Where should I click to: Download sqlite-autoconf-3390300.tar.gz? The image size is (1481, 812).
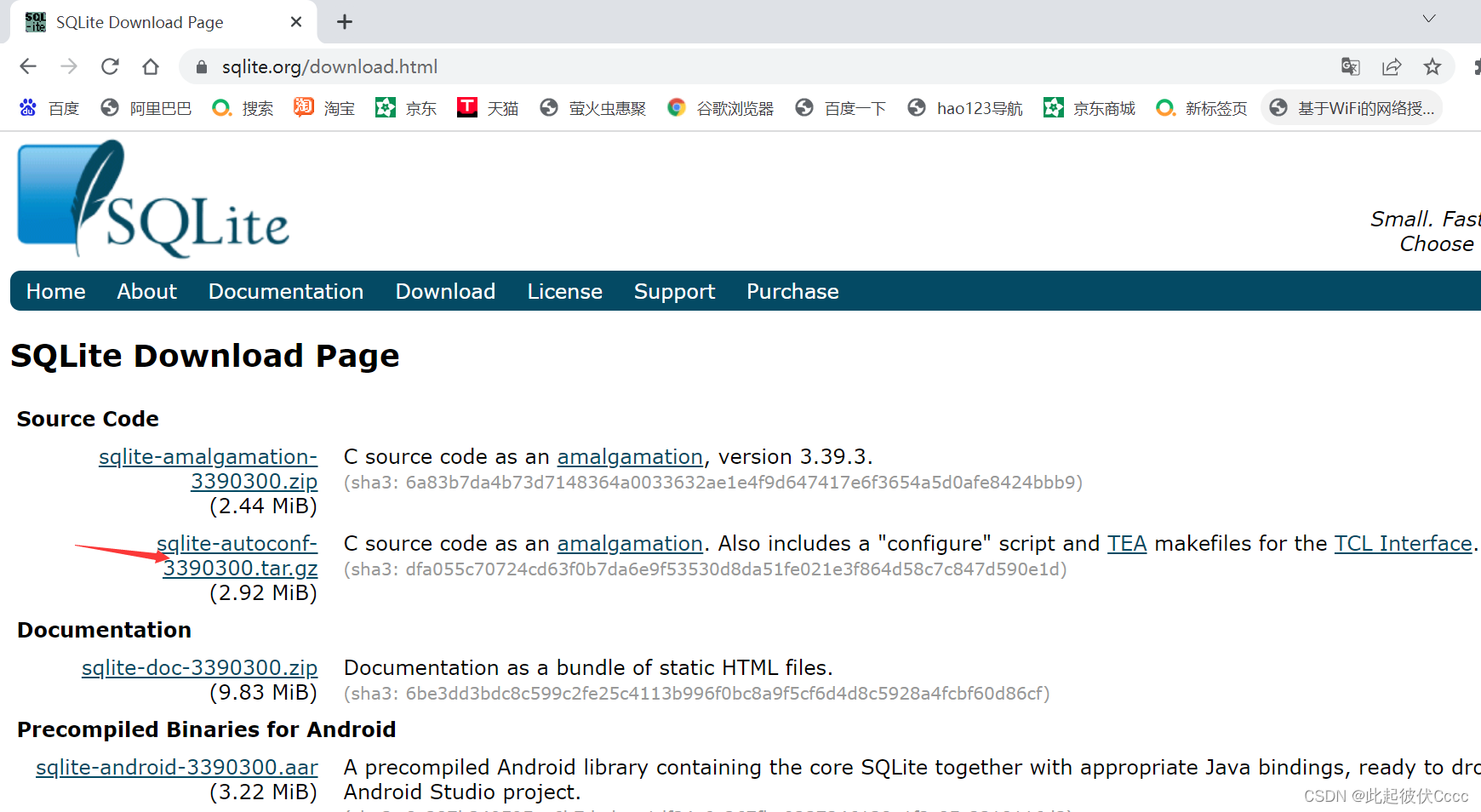237,556
